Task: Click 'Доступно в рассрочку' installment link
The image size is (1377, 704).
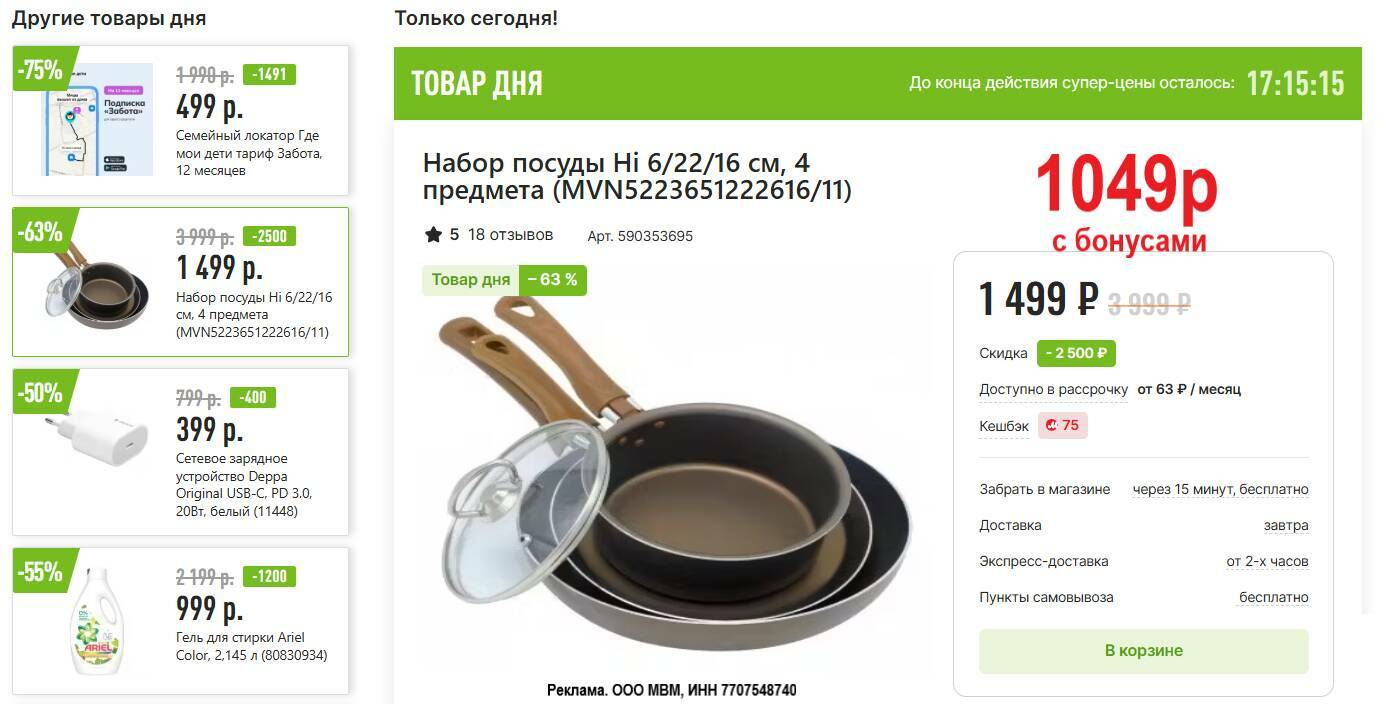Action: [1053, 389]
